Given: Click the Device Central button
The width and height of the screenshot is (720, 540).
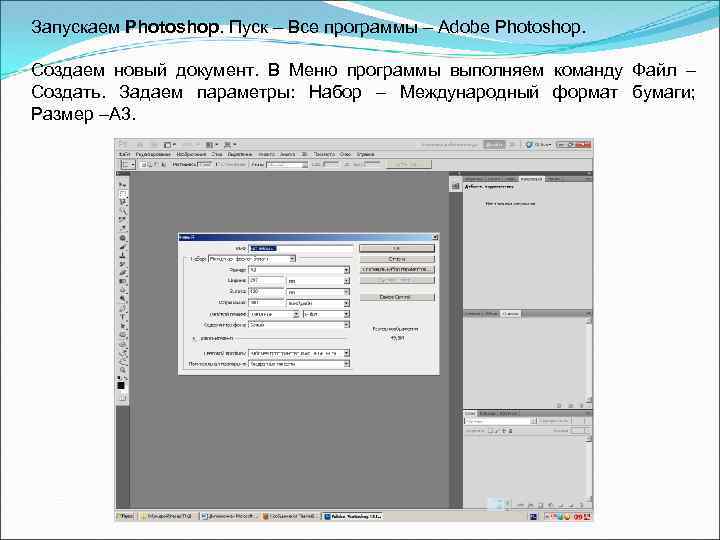Looking at the screenshot, I should [397, 297].
